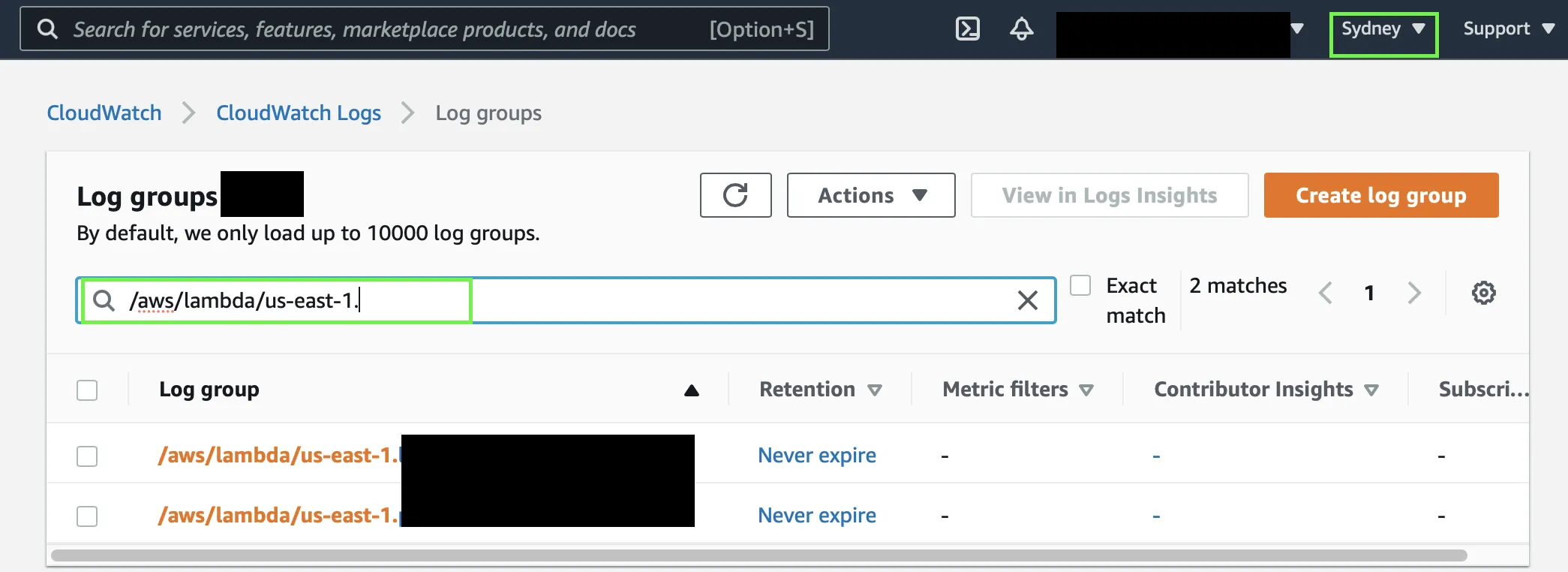The height and width of the screenshot is (572, 1568).
Task: Open the Support menu
Action: click(1508, 29)
